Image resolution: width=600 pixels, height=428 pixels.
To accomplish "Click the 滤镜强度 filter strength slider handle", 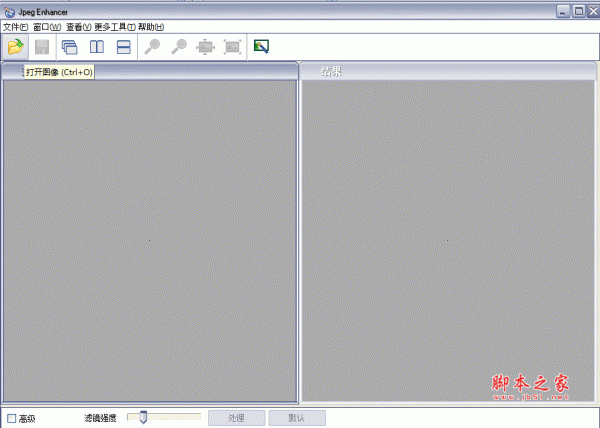I will click(x=143, y=417).
